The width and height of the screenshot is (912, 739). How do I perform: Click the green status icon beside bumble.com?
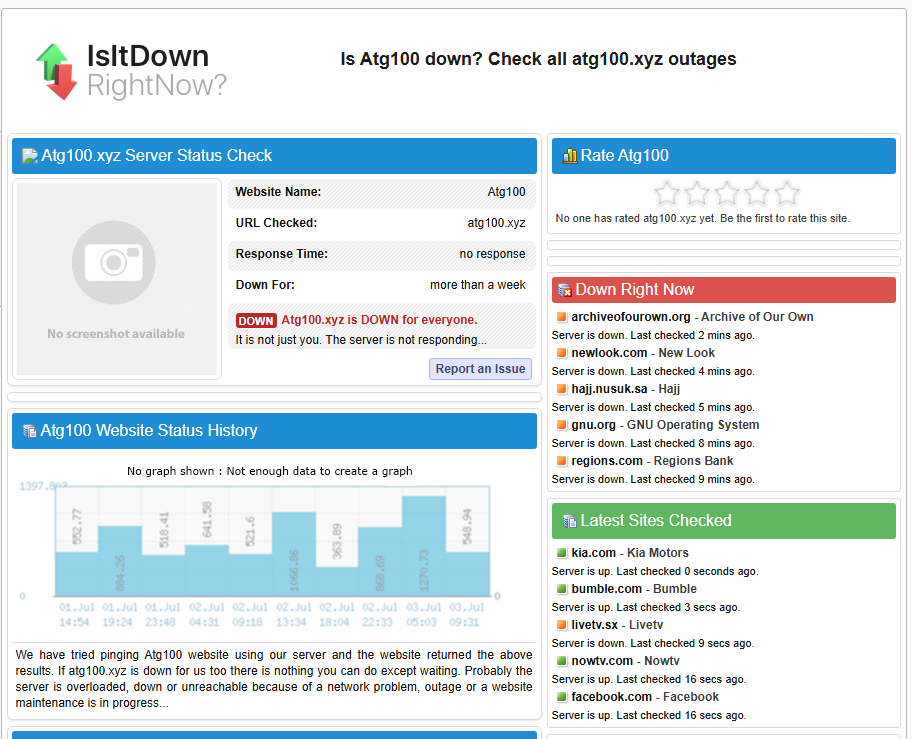click(561, 589)
